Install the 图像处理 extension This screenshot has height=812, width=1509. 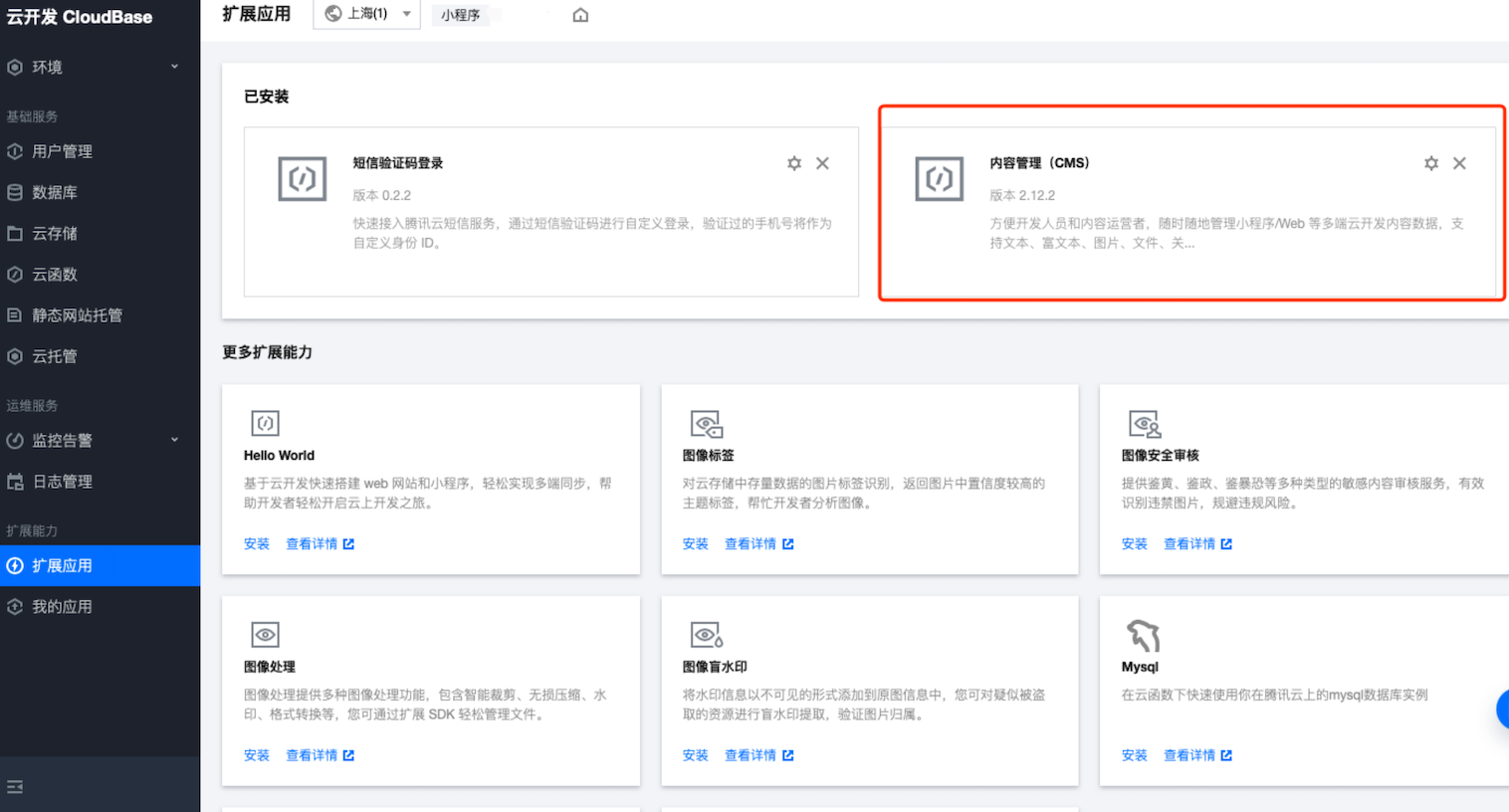pyautogui.click(x=257, y=756)
